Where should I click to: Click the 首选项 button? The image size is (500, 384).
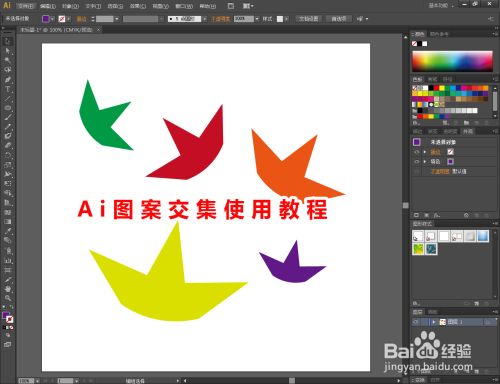click(x=338, y=19)
